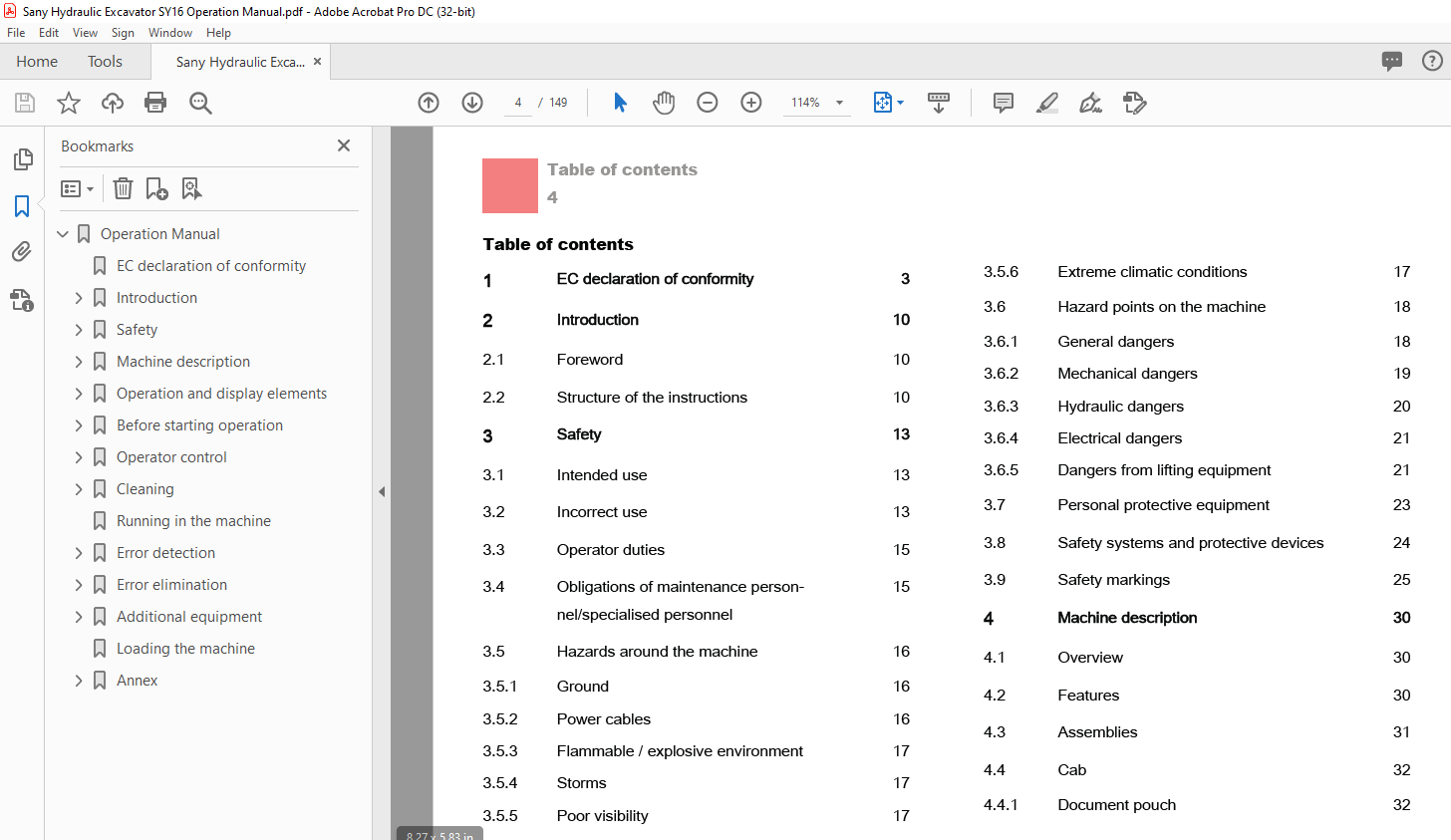Screen dimensions: 1451x840
Task: Open the Window menu
Action: 170,33
